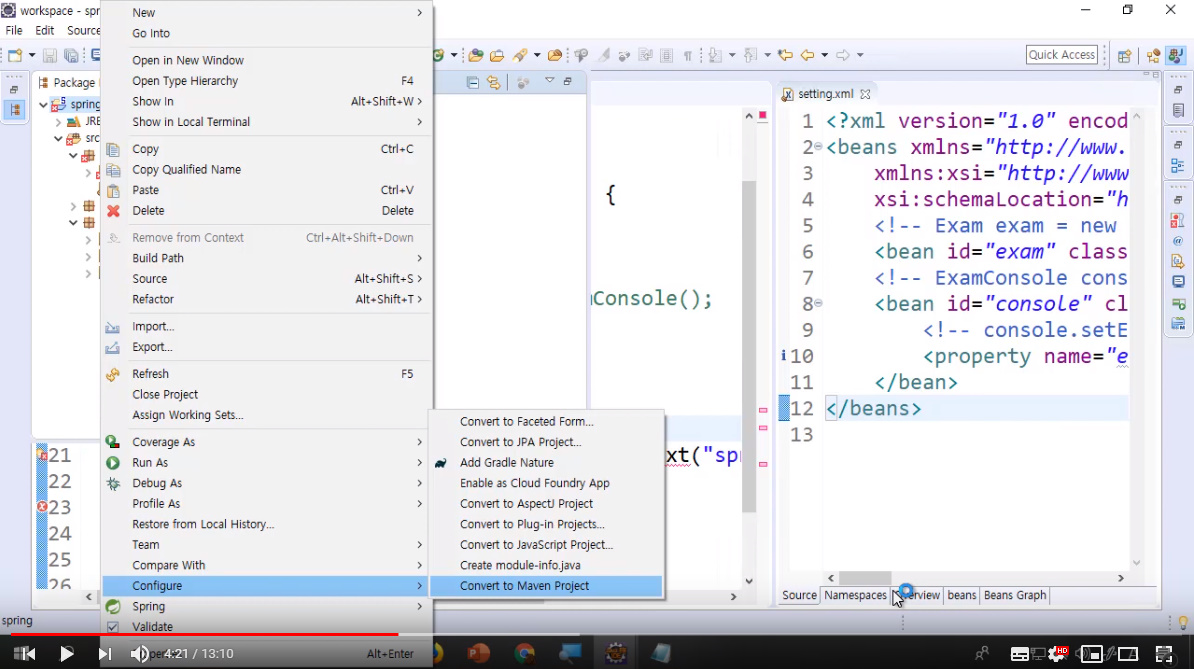This screenshot has height=669, width=1194.
Task: Click the YouTube subtitles icon
Action: (x=1020, y=654)
